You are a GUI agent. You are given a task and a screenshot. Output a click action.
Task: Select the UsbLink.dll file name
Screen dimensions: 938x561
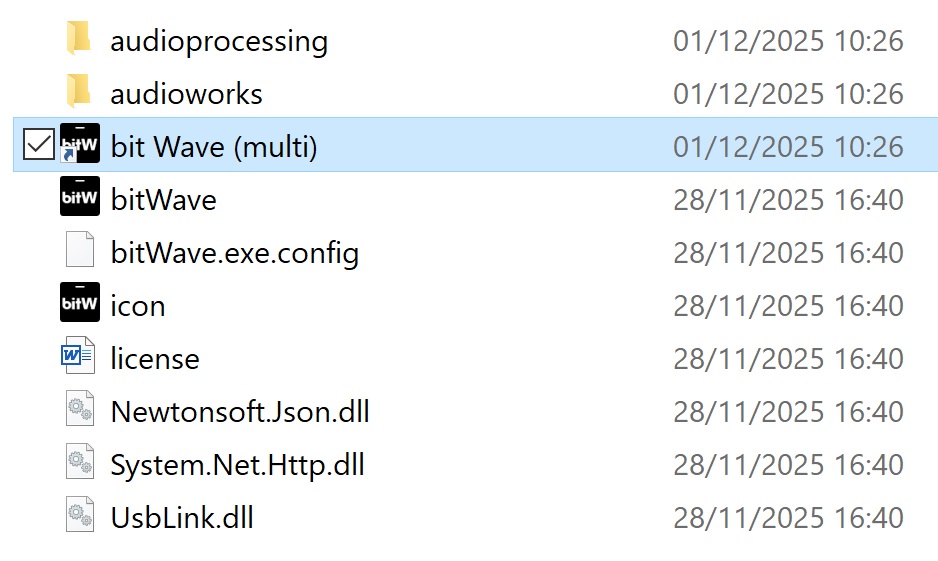182,518
